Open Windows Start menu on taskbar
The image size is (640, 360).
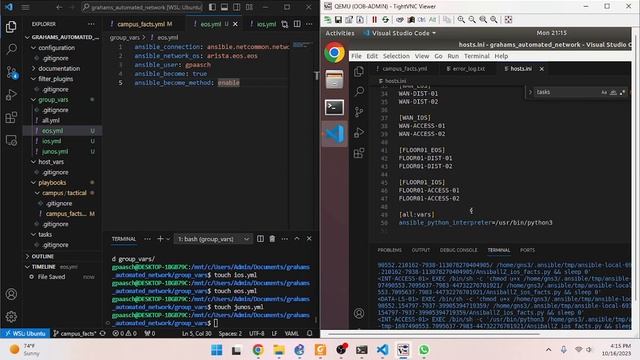pyautogui.click(x=216, y=350)
